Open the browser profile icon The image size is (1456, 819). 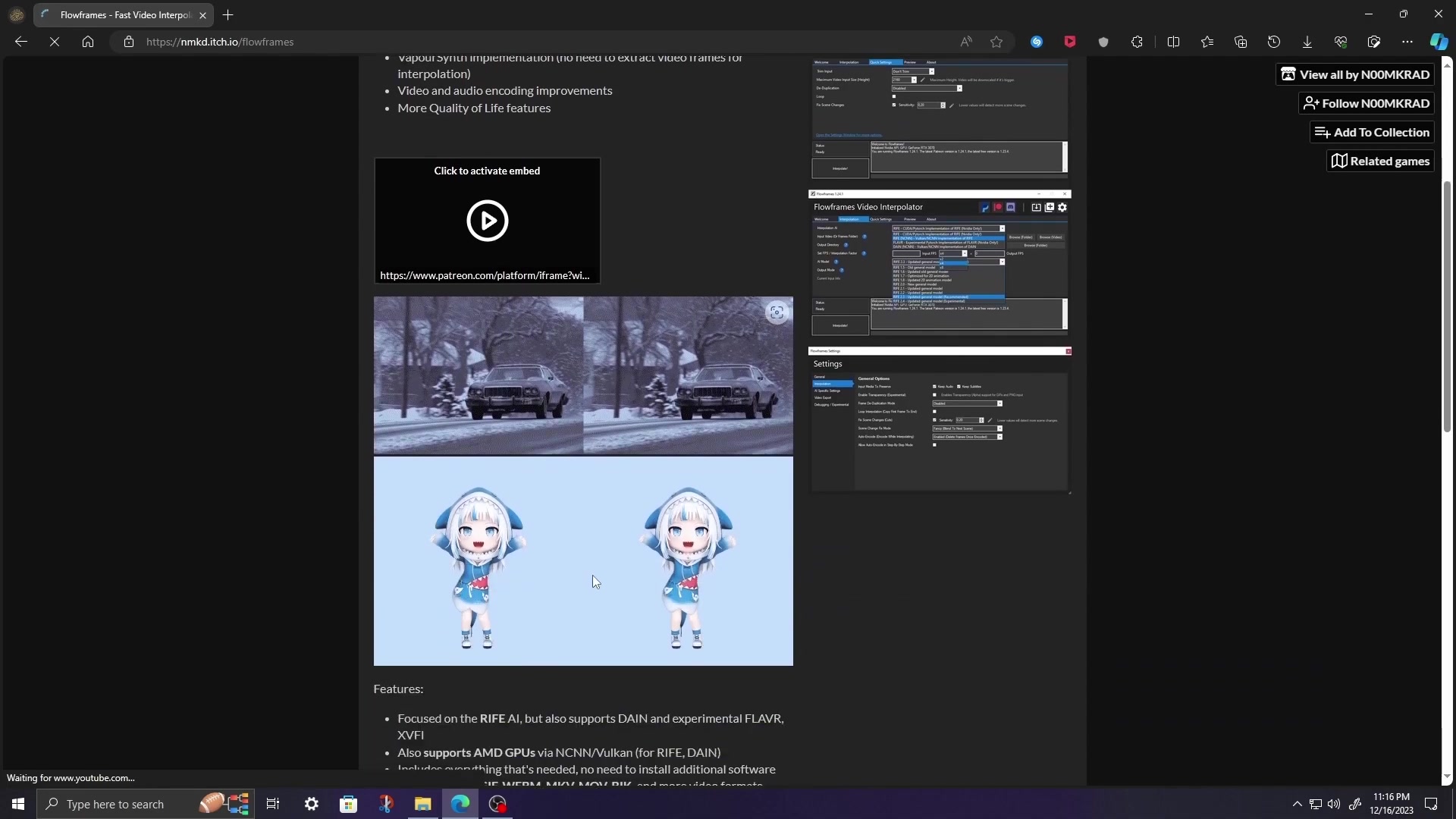[17, 14]
